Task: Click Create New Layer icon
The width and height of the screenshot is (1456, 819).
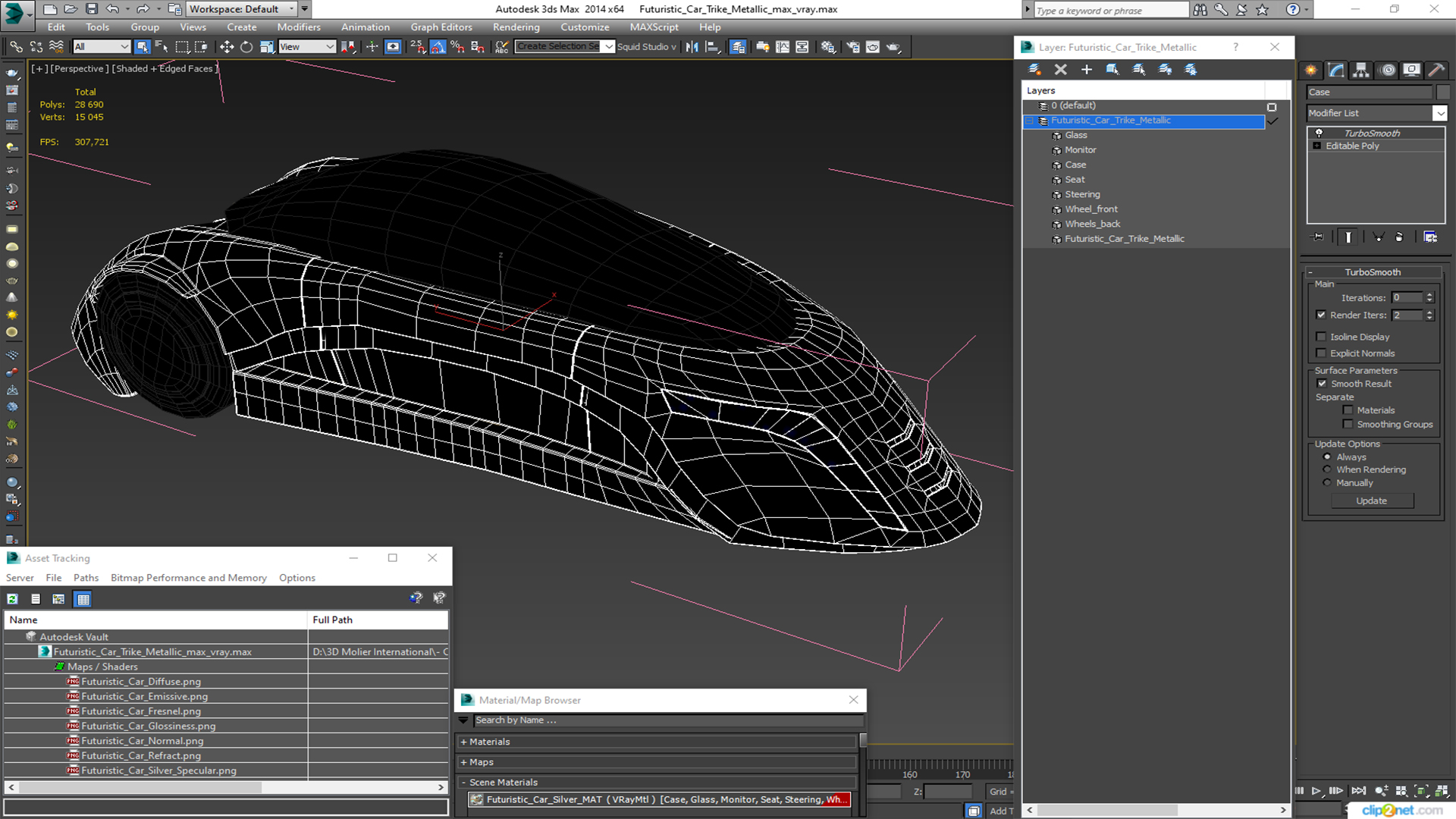Action: tap(1034, 69)
